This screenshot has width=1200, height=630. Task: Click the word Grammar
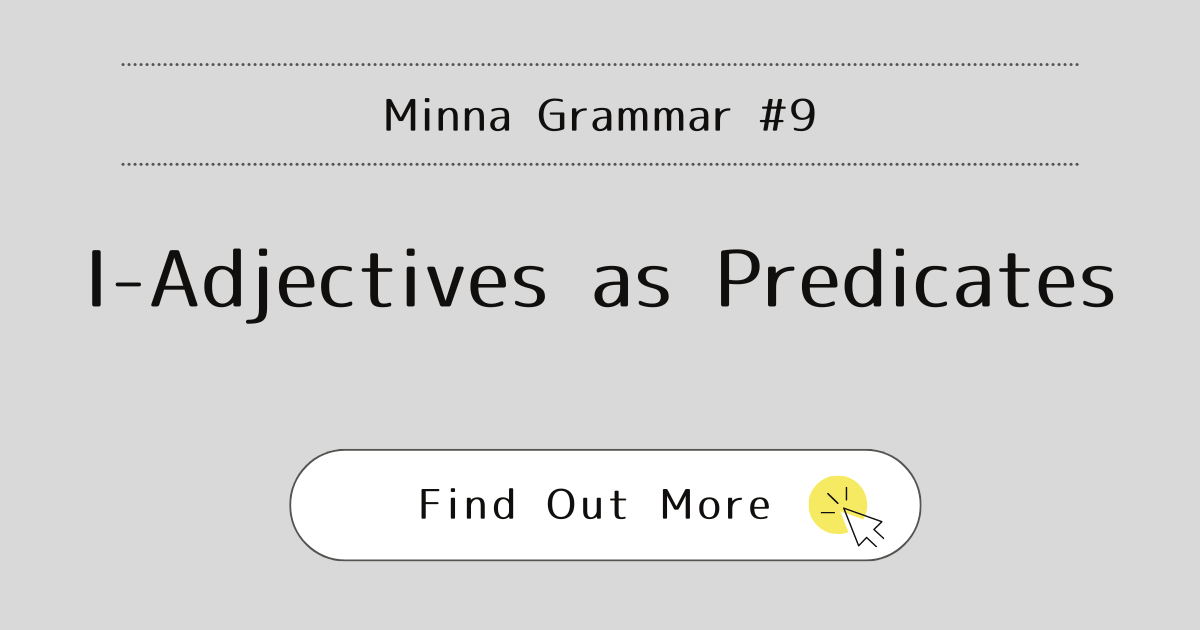pos(634,116)
